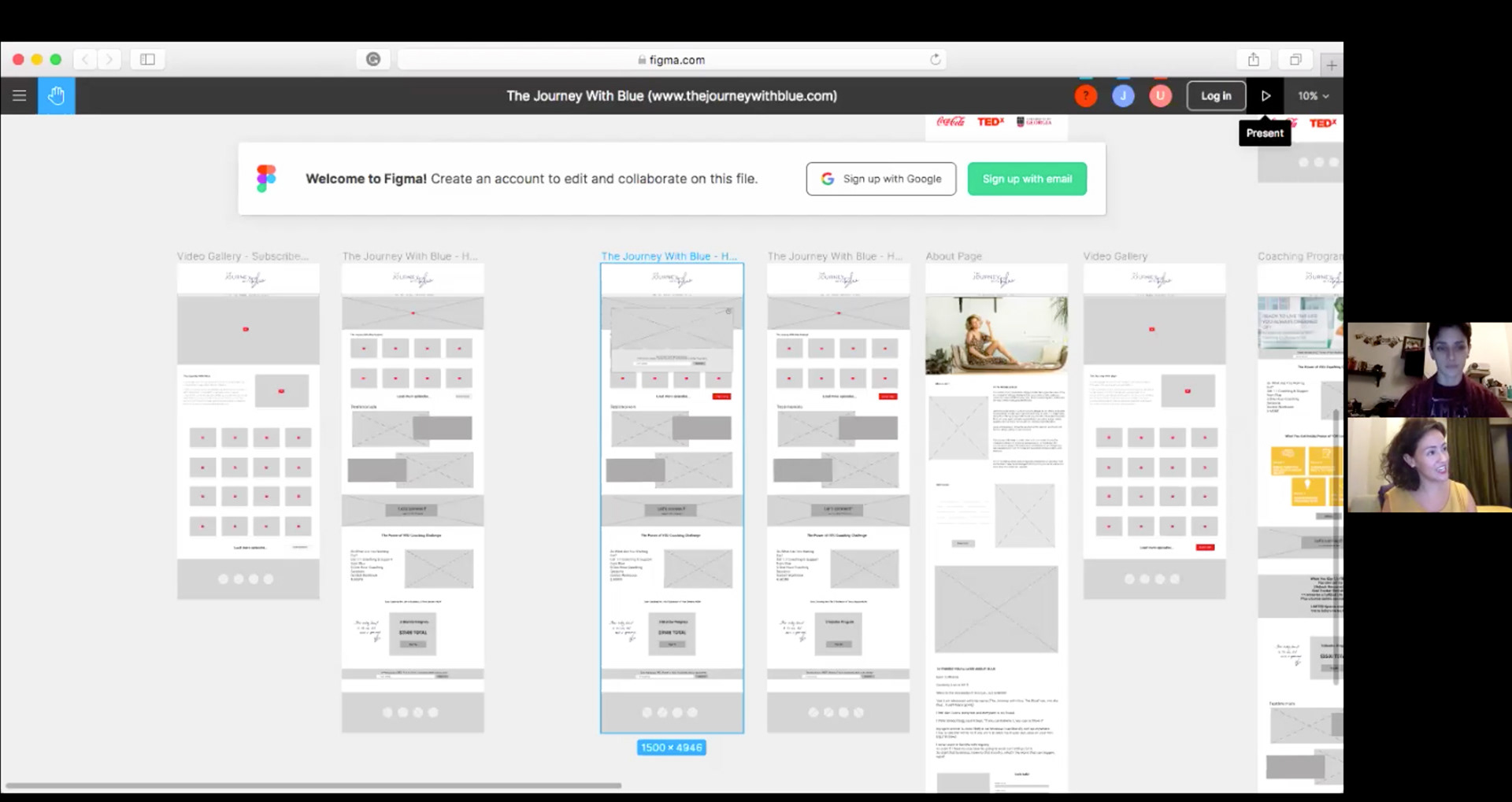
Task: Open the 10% zoom level dropdown
Action: (x=1314, y=96)
